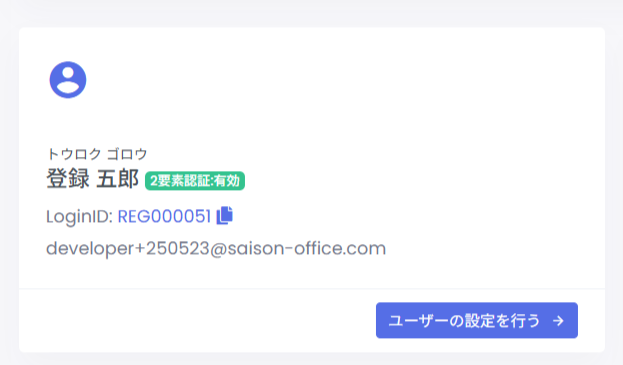Image resolution: width=623 pixels, height=365 pixels.
Task: Open the REG000051 login ID link
Action: pos(164,216)
